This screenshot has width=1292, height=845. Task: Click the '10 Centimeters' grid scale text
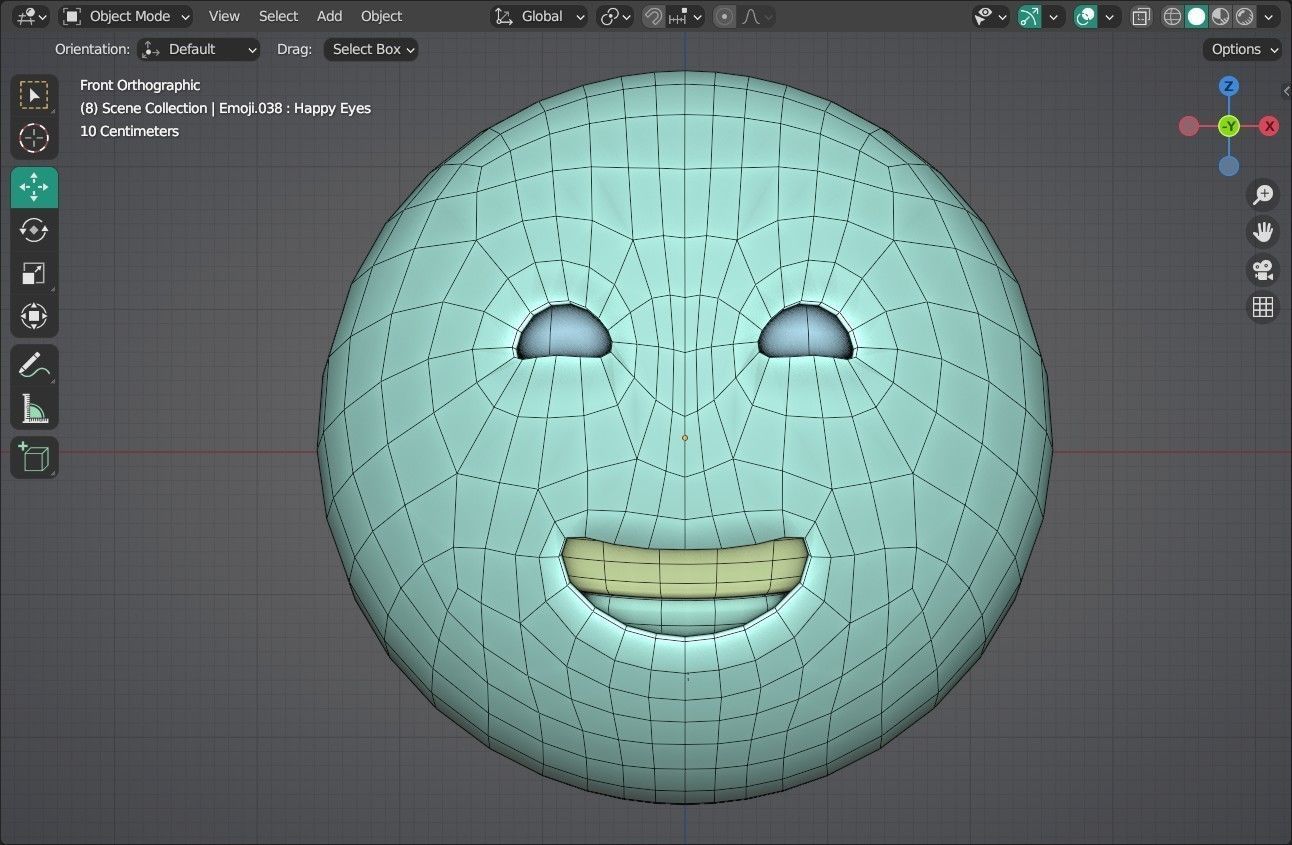click(129, 131)
